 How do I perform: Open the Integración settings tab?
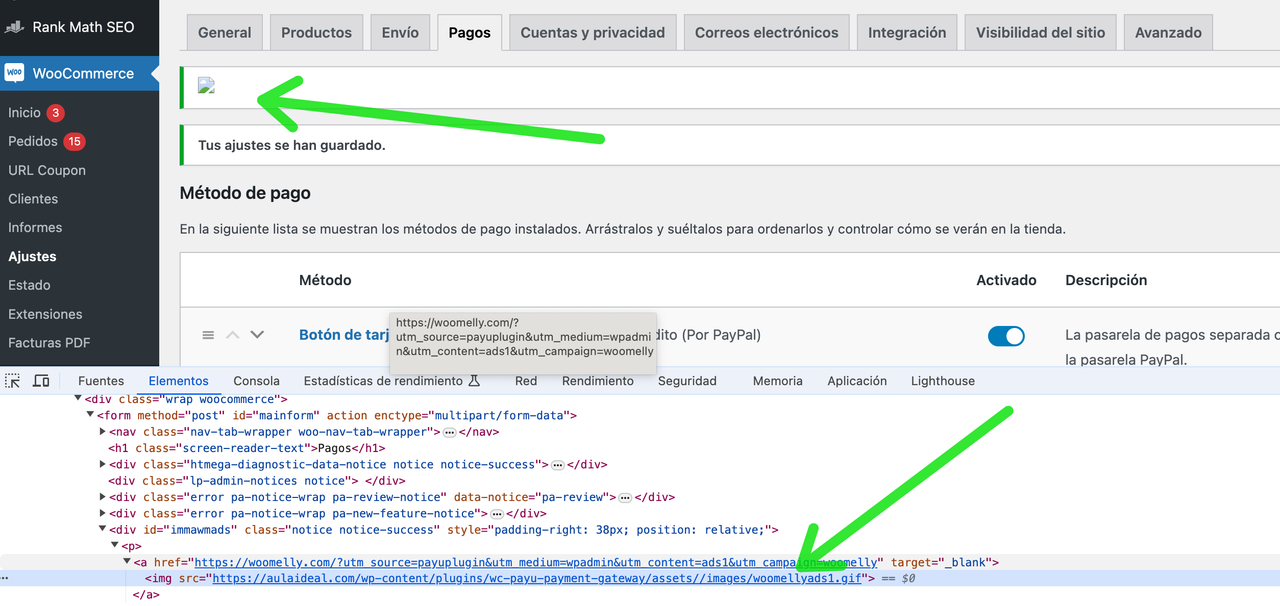(907, 32)
